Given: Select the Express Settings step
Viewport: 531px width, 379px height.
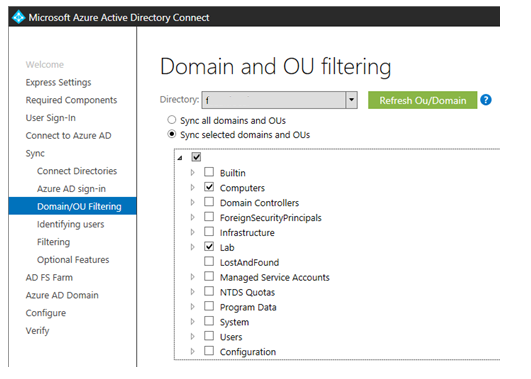Looking at the screenshot, I should [x=58, y=82].
